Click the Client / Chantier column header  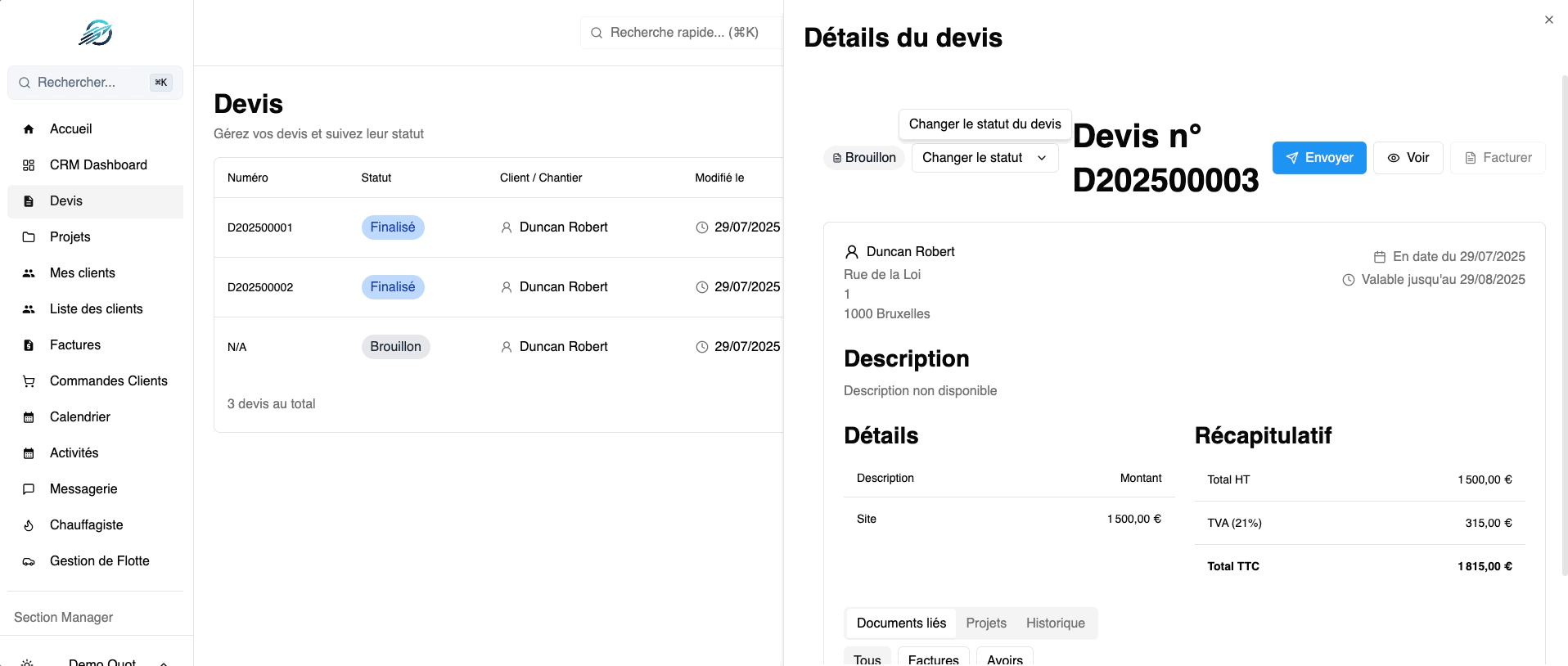pos(541,178)
